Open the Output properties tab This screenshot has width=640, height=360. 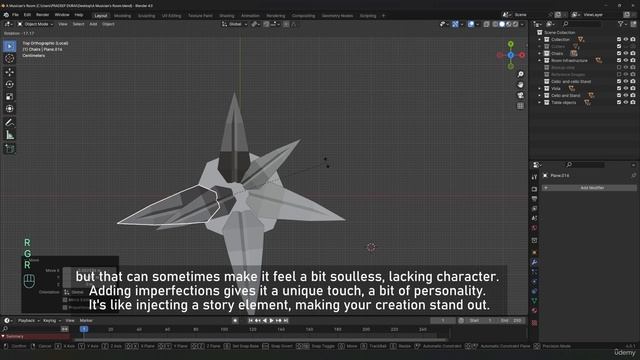point(534,199)
